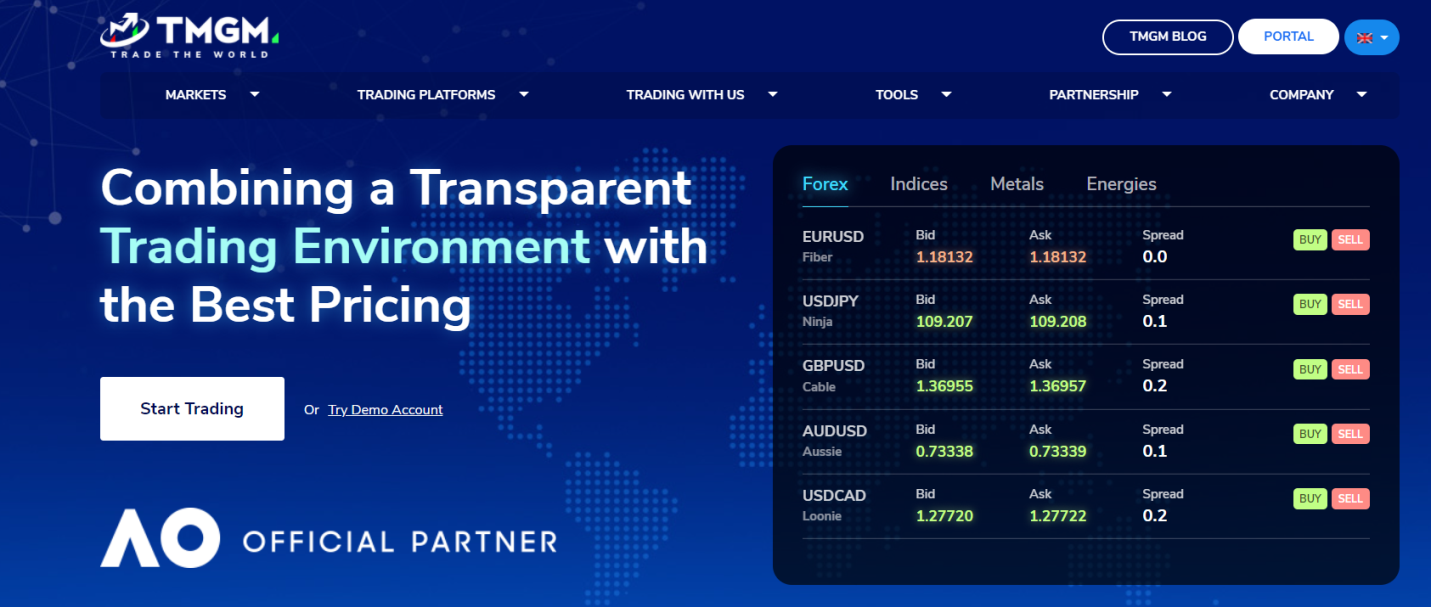Screen dimensions: 1431x607
Task: Open the Tools dropdown arrow
Action: (x=946, y=95)
